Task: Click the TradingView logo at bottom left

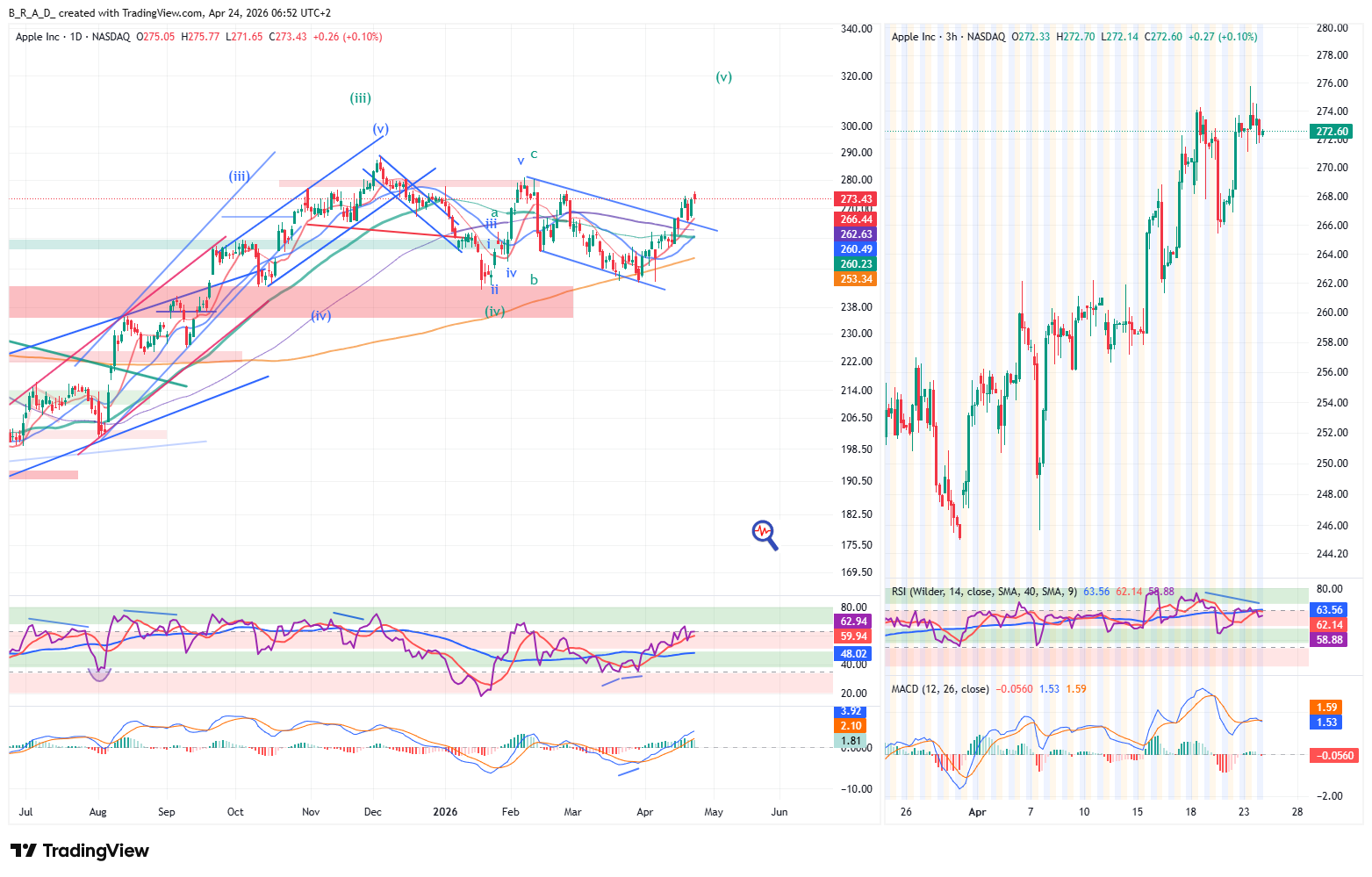Action: [x=80, y=851]
